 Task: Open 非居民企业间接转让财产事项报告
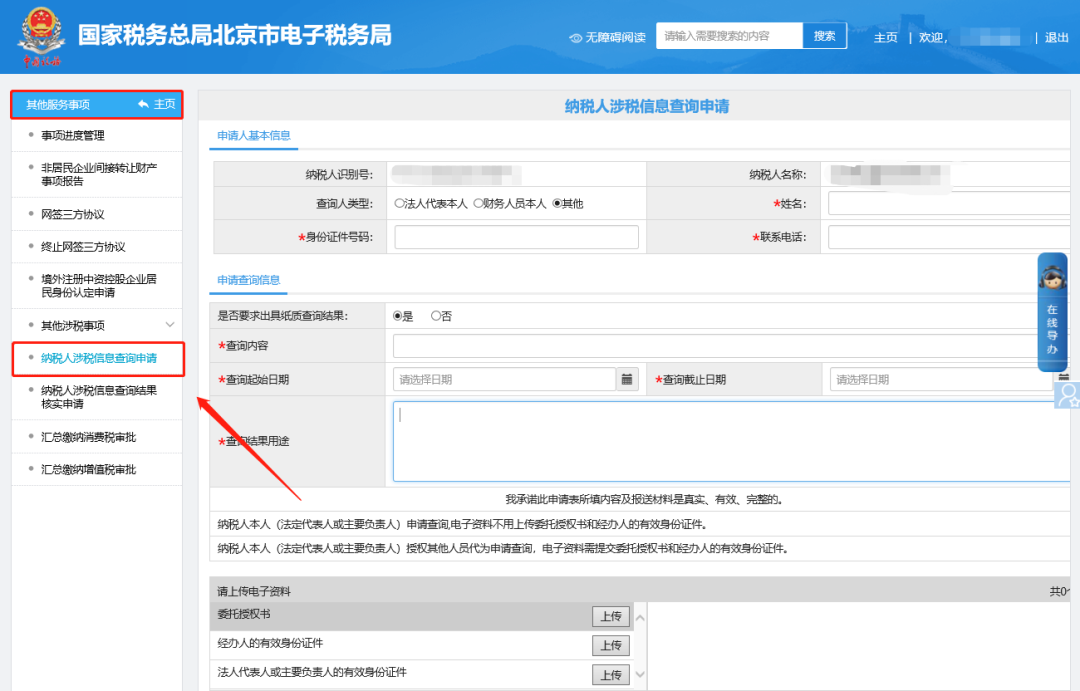[x=99, y=174]
